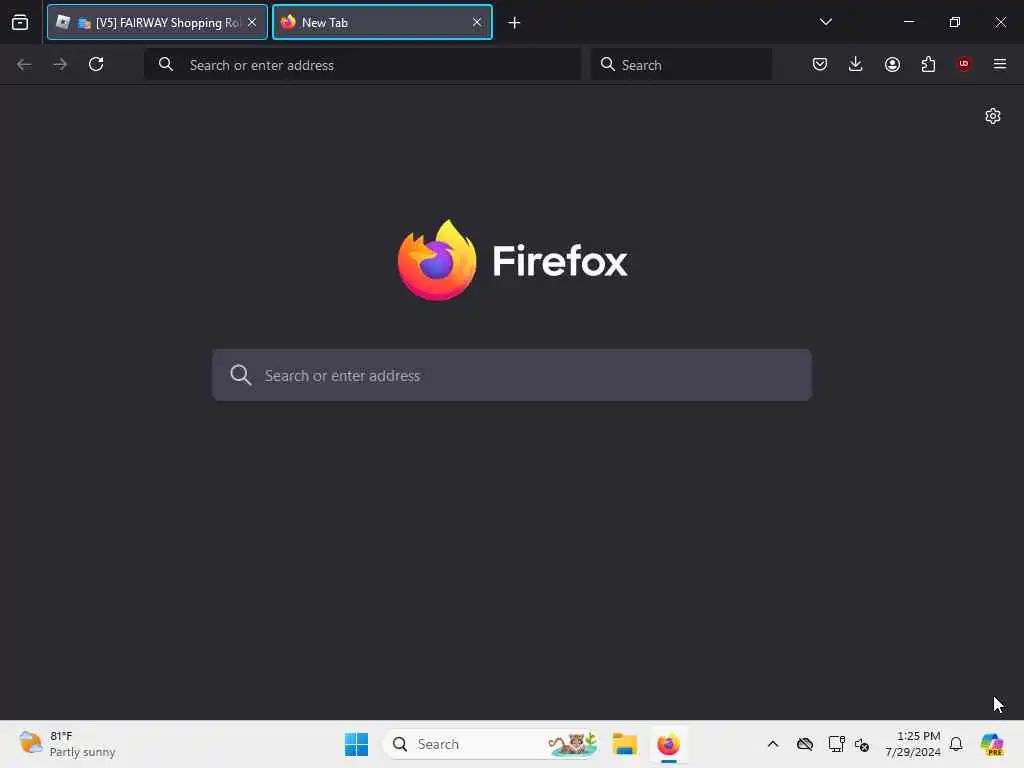Reload the current page
Screen dimensions: 1024x768
click(x=96, y=64)
